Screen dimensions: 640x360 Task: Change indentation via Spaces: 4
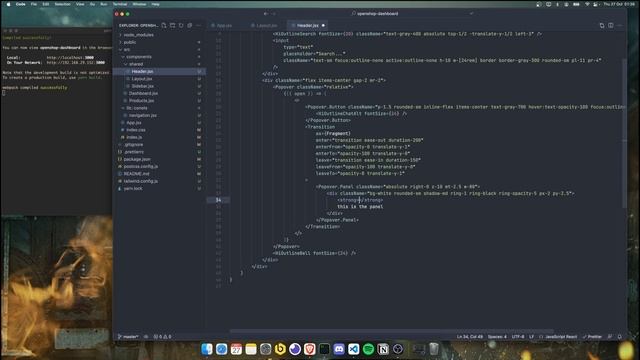coord(497,337)
